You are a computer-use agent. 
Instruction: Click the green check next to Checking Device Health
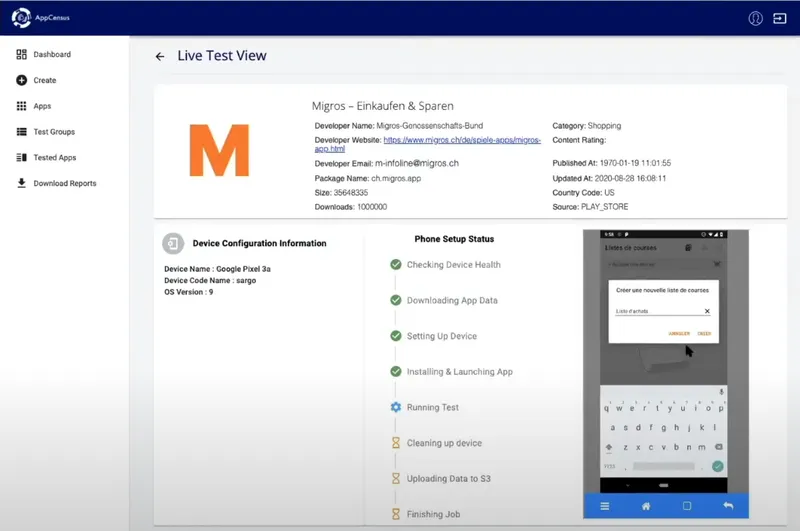pos(395,264)
